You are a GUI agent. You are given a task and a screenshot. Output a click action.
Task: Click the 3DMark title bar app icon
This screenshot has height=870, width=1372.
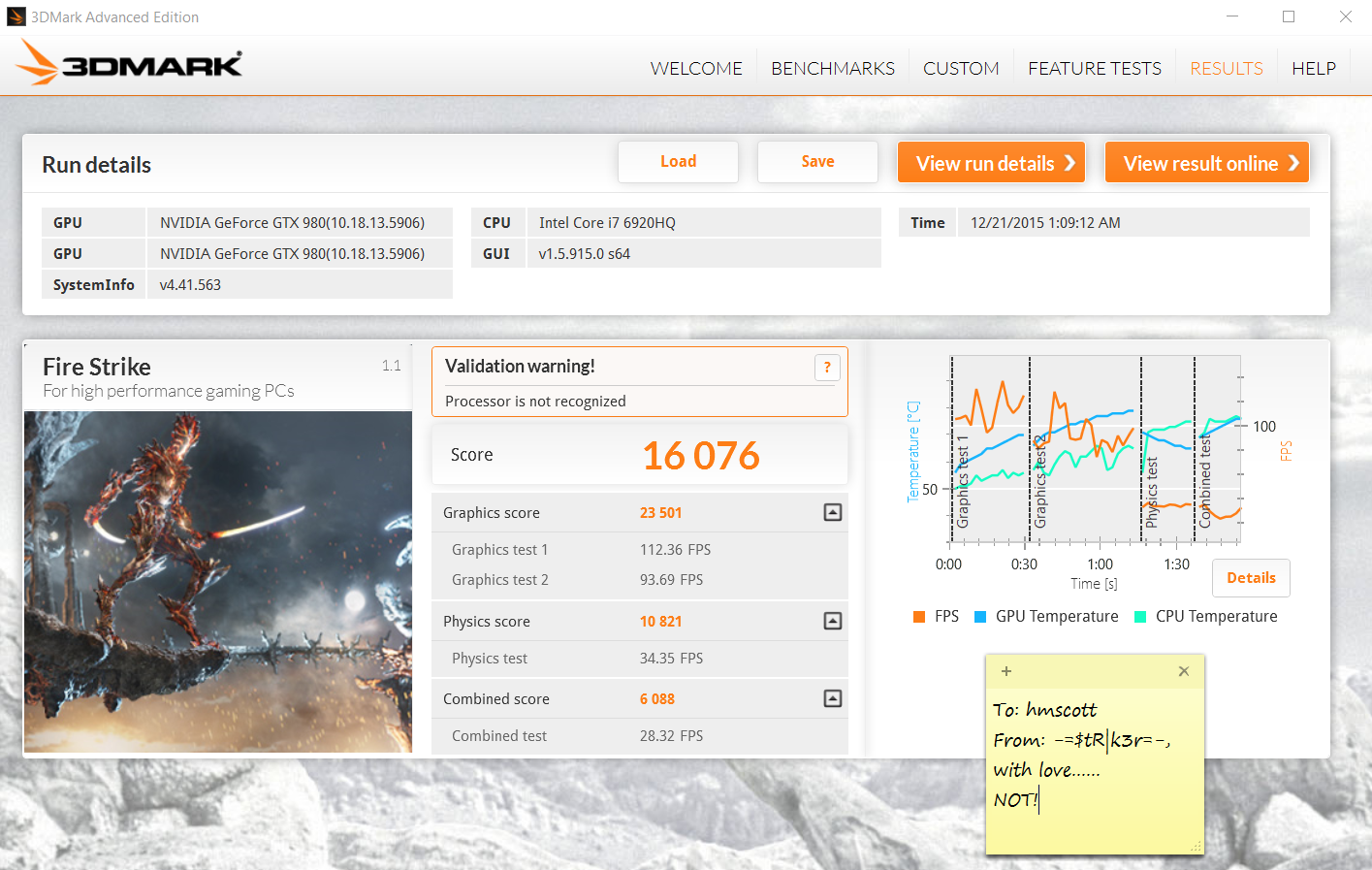[x=16, y=16]
